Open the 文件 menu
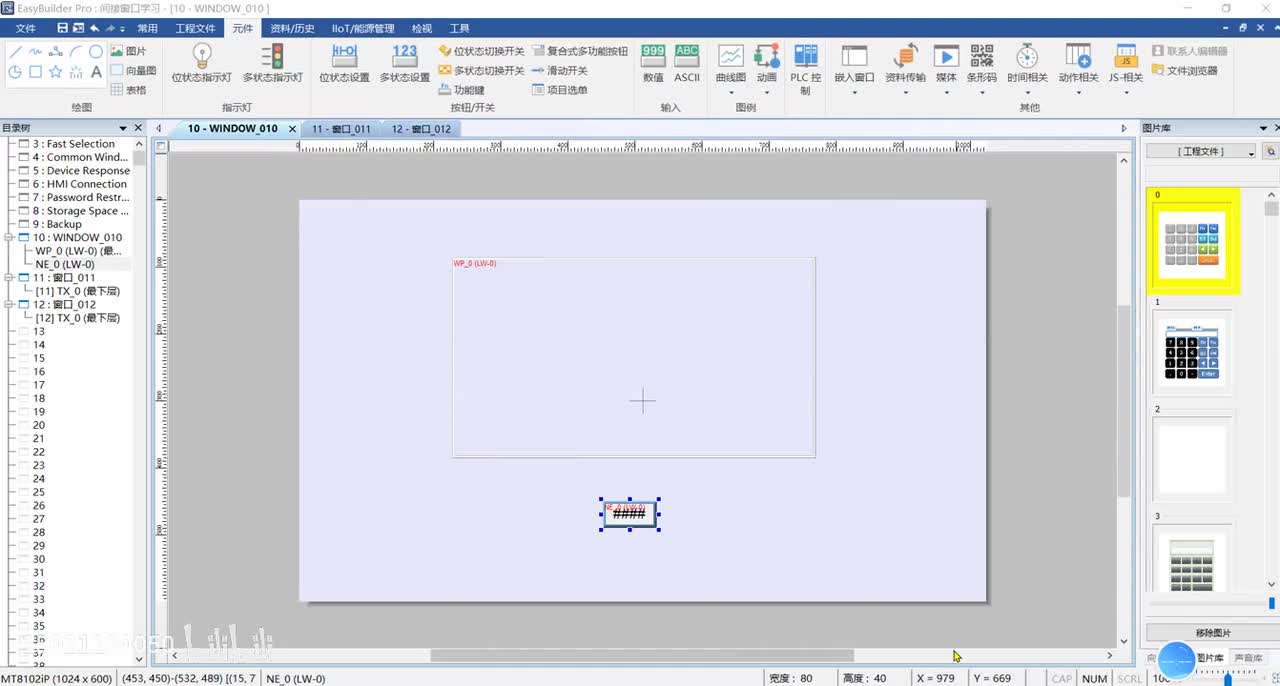The height and width of the screenshot is (686, 1280). pyautogui.click(x=25, y=28)
